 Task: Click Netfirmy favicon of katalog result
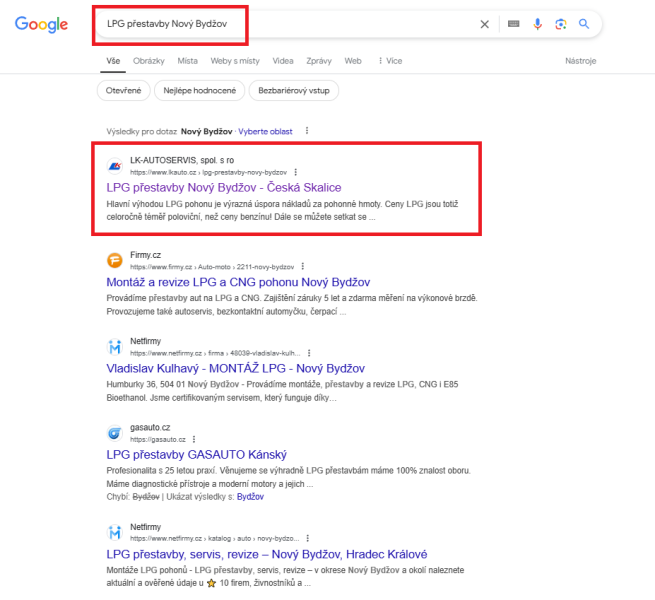(x=114, y=532)
